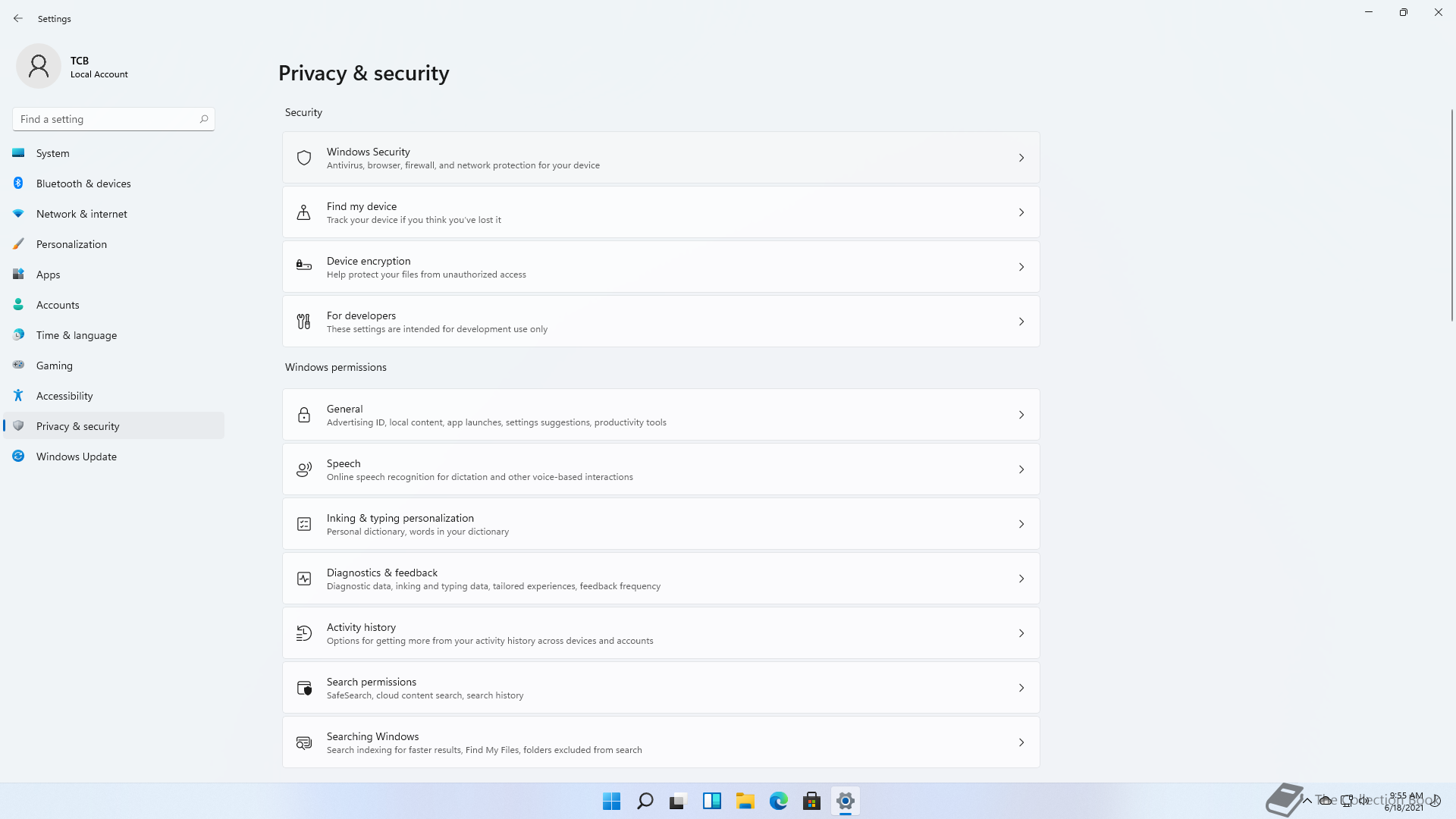The image size is (1456, 819).
Task: Expand Device encryption chevron
Action: [x=1021, y=267]
